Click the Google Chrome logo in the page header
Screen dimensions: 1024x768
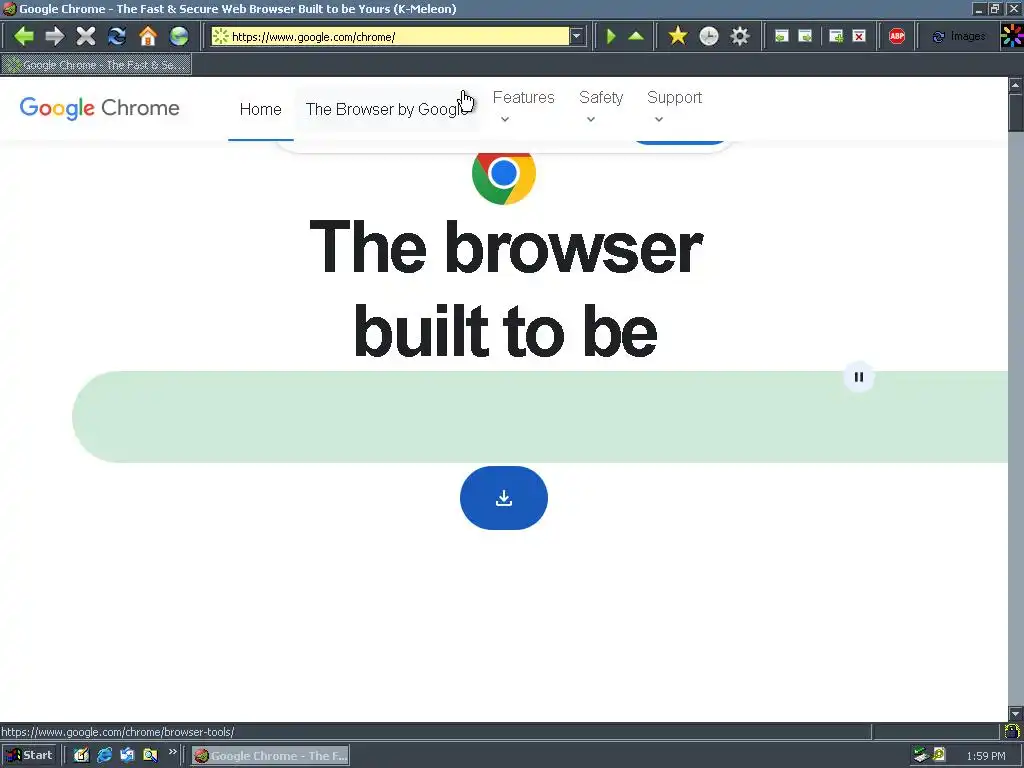(99, 108)
